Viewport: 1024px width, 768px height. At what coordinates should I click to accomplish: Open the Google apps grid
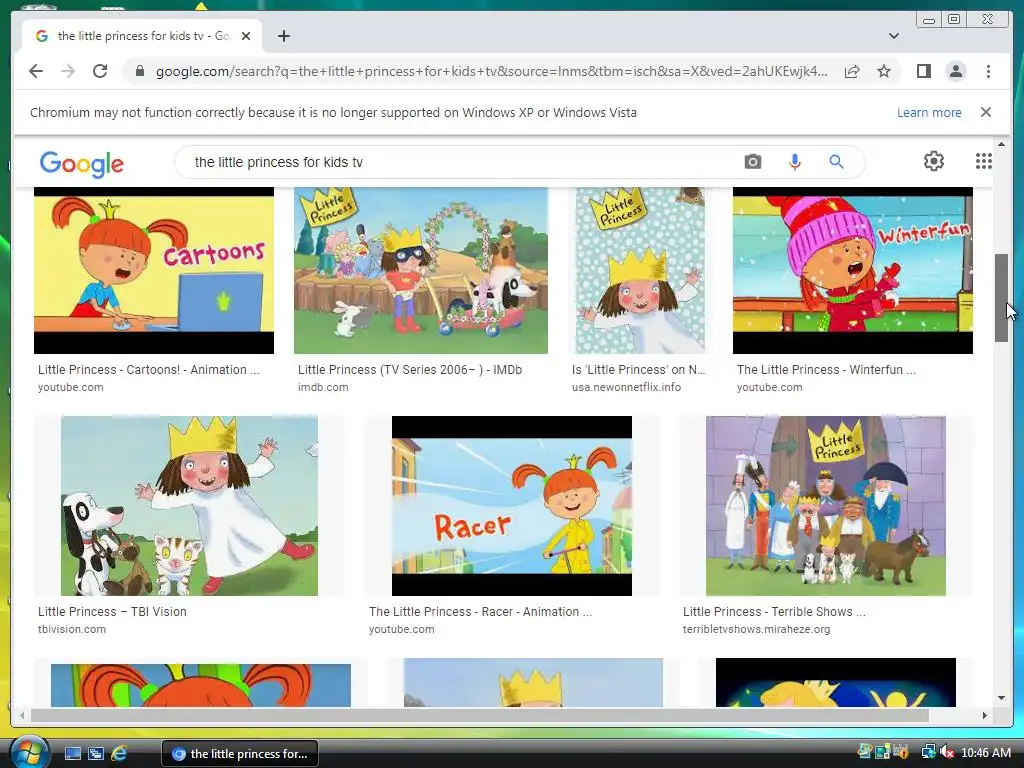(x=984, y=161)
